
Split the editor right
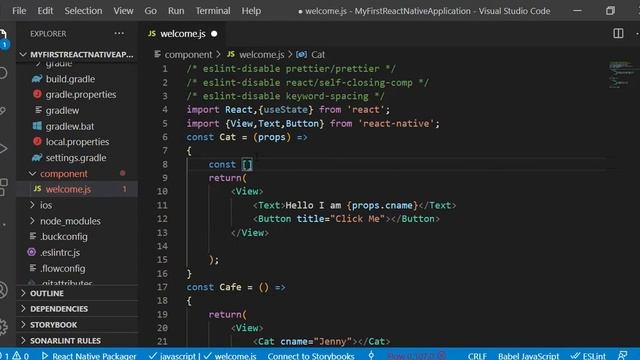click(x=618, y=33)
